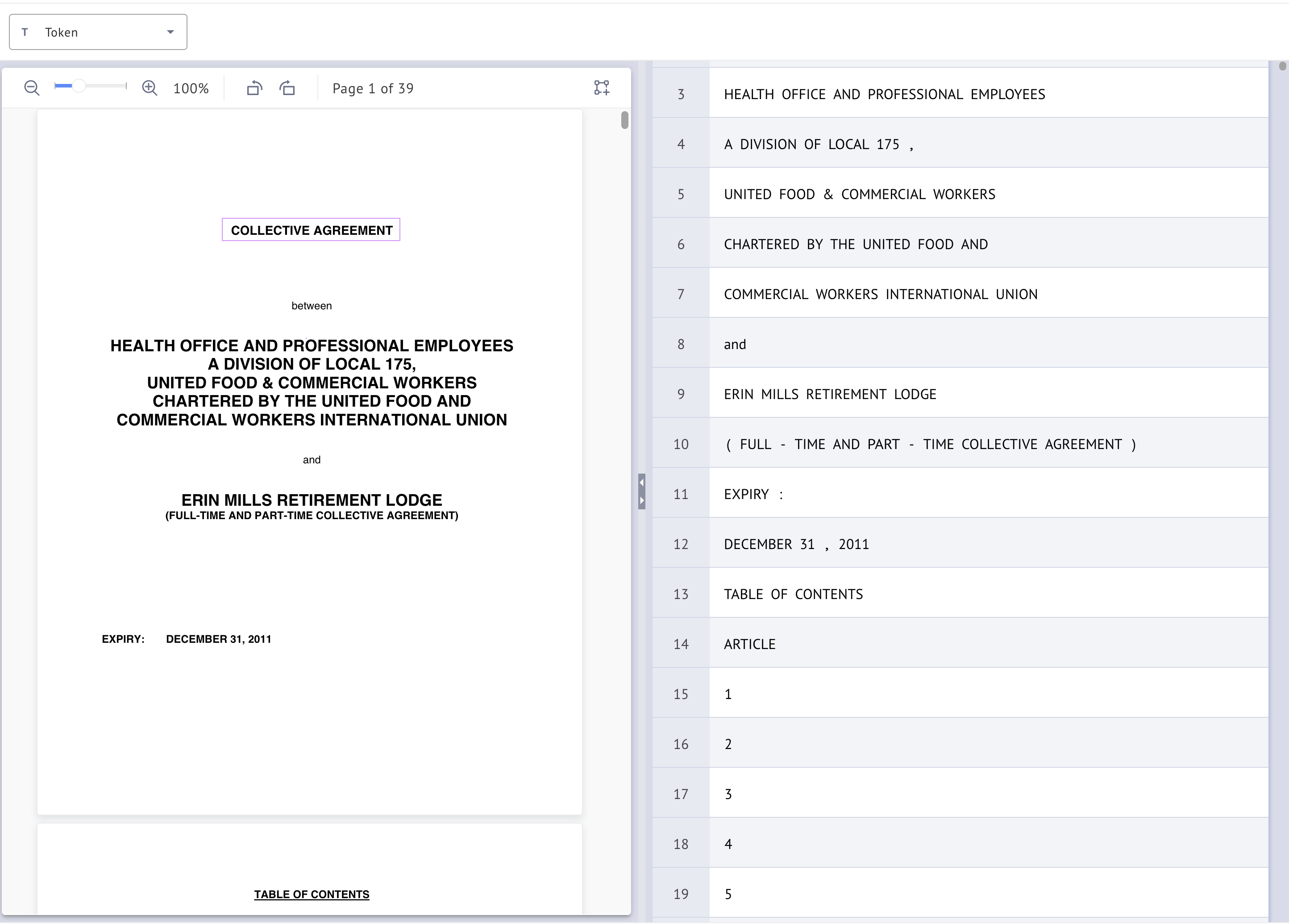
Task: Select line 5 UNITED FOOD & COMMERCIAL WORKERS
Action: coord(960,193)
